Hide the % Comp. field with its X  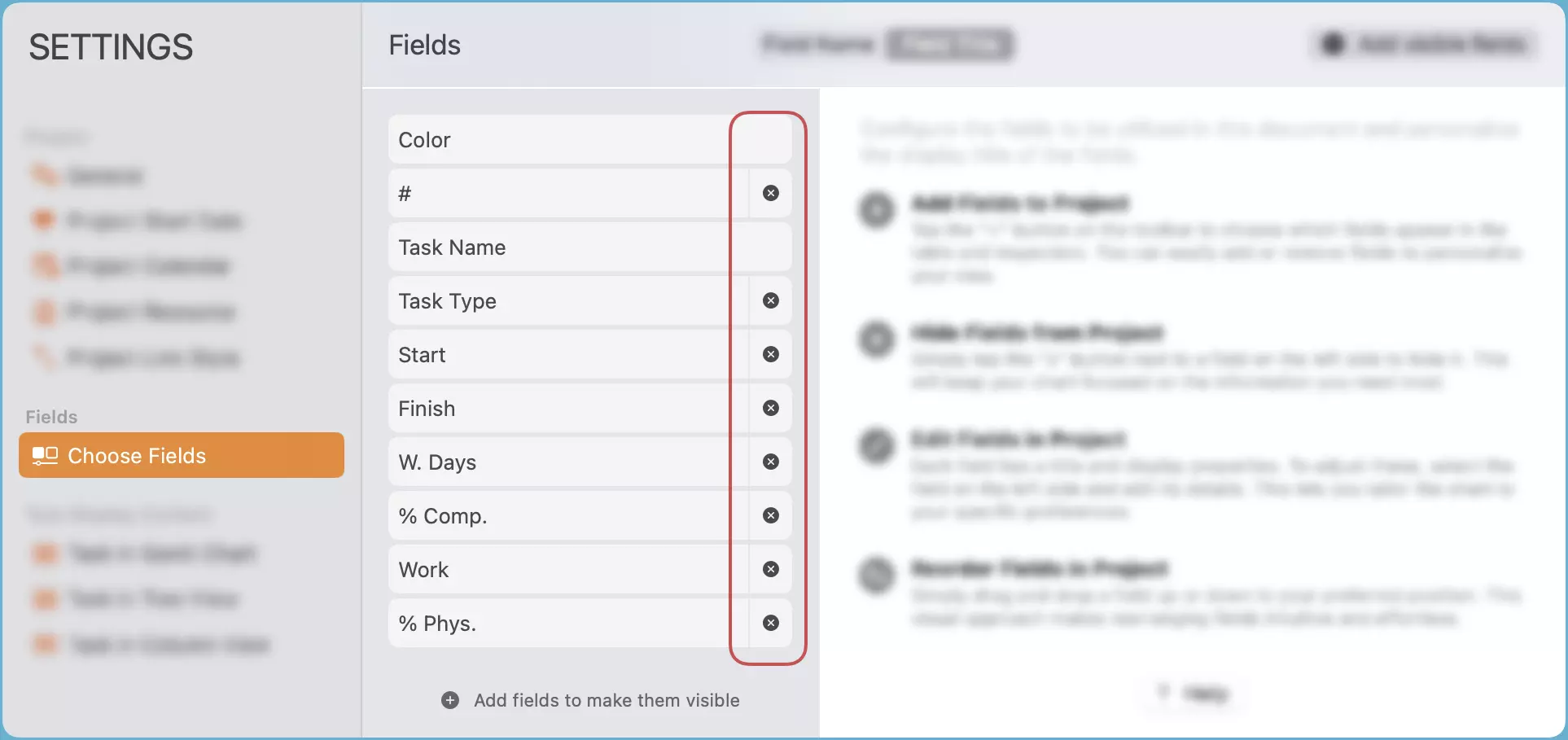770,515
